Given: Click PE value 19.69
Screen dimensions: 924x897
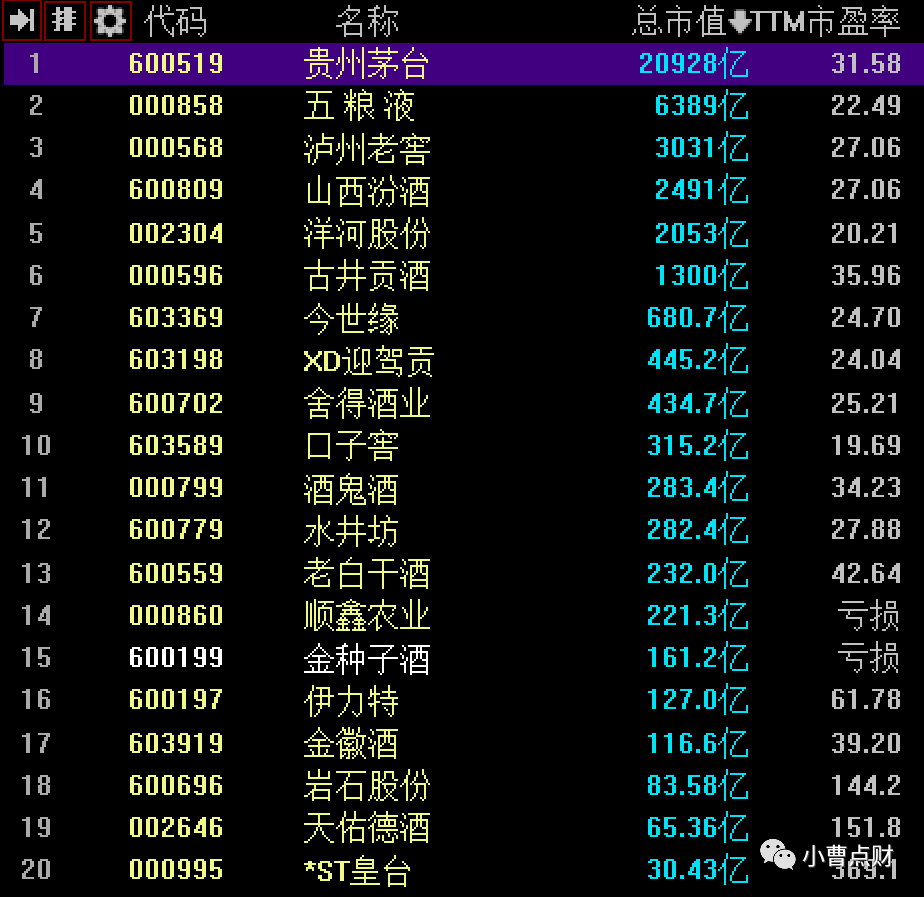Looking at the screenshot, I should pyautogui.click(x=866, y=445).
